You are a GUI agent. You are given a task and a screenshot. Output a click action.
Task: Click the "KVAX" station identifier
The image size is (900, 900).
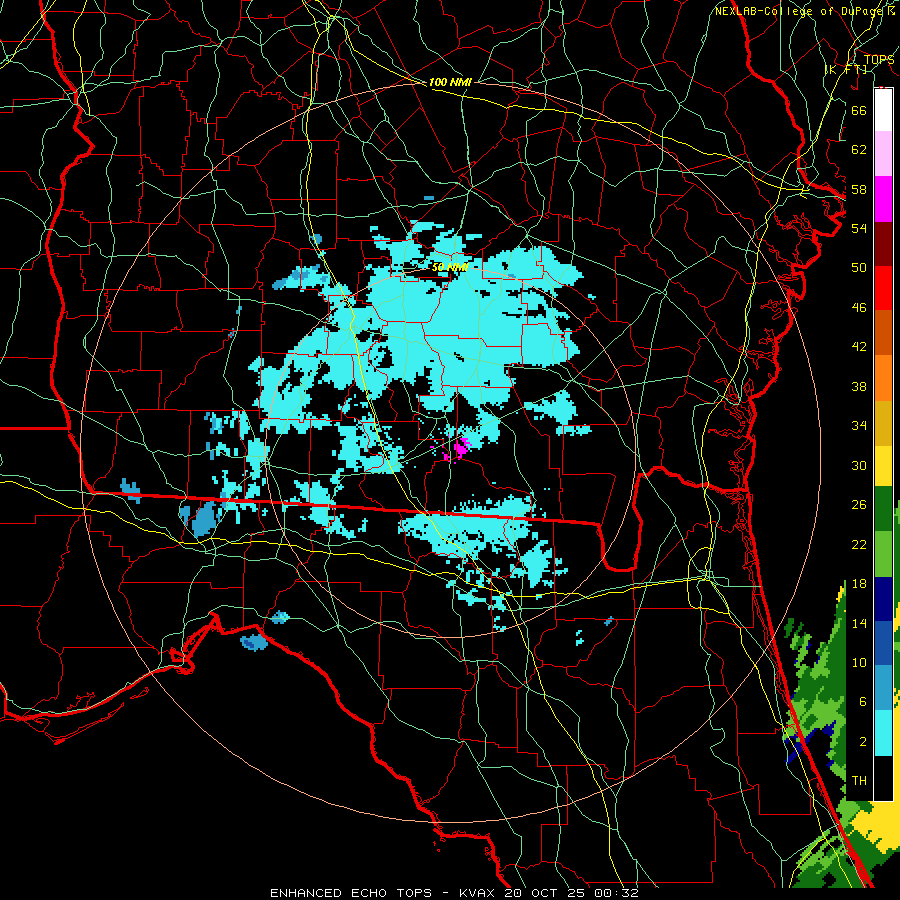(479, 893)
